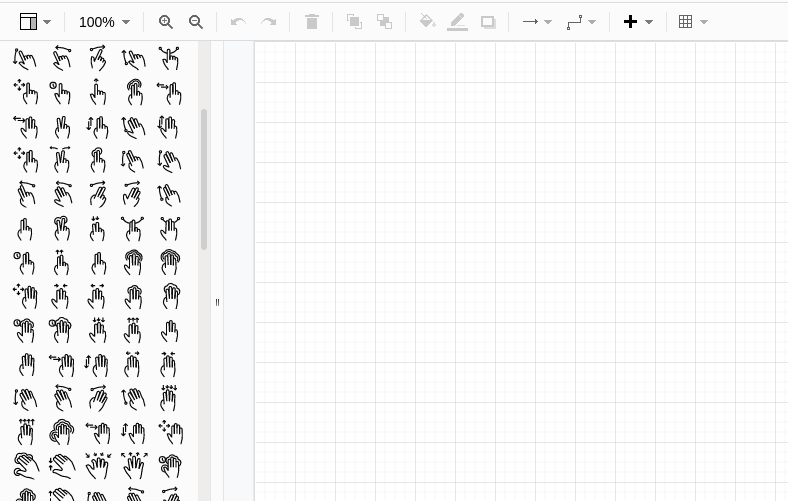Click the Delete trash can icon

coord(312,22)
